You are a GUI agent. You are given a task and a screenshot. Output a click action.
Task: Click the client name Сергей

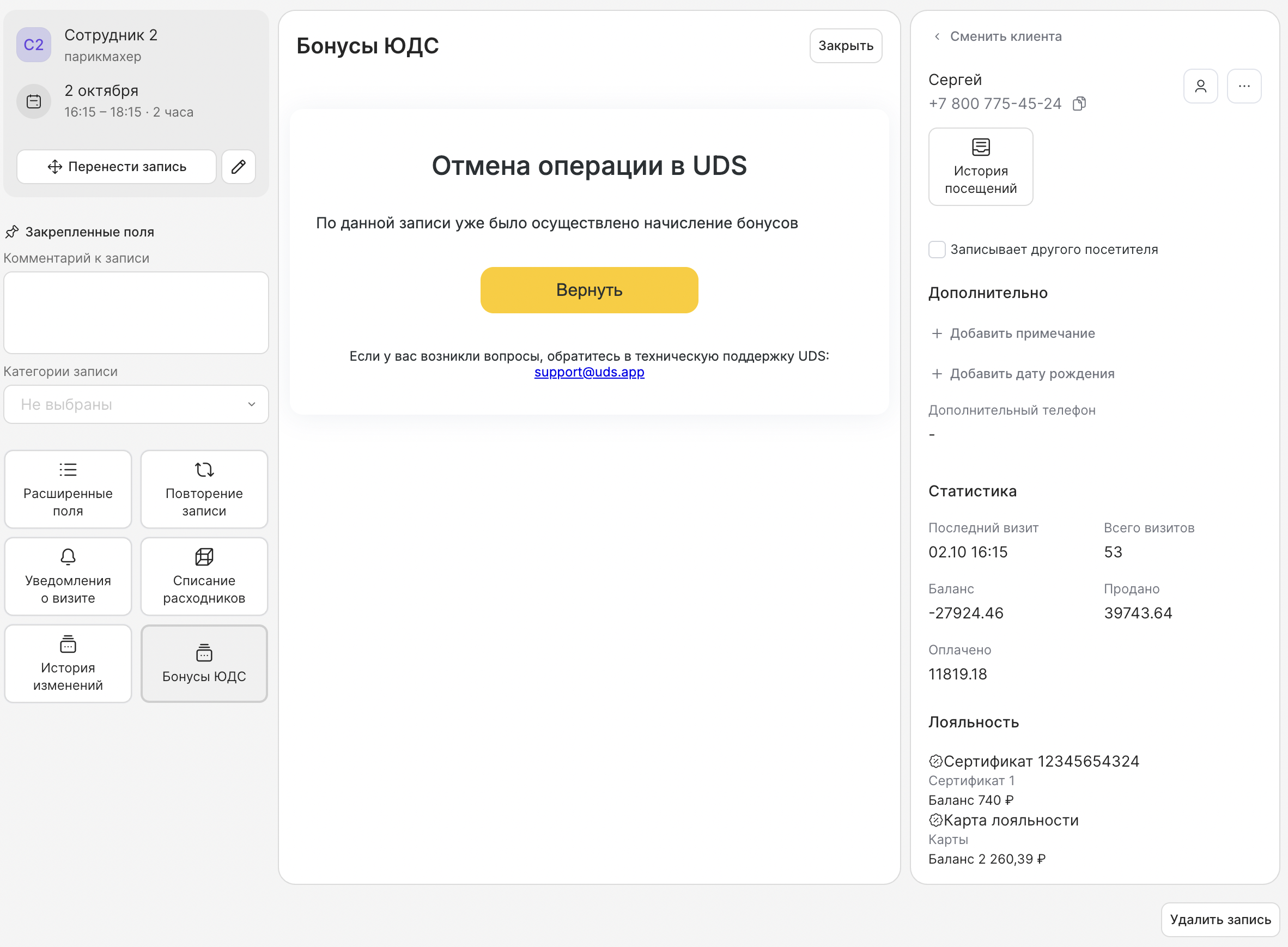click(x=955, y=80)
